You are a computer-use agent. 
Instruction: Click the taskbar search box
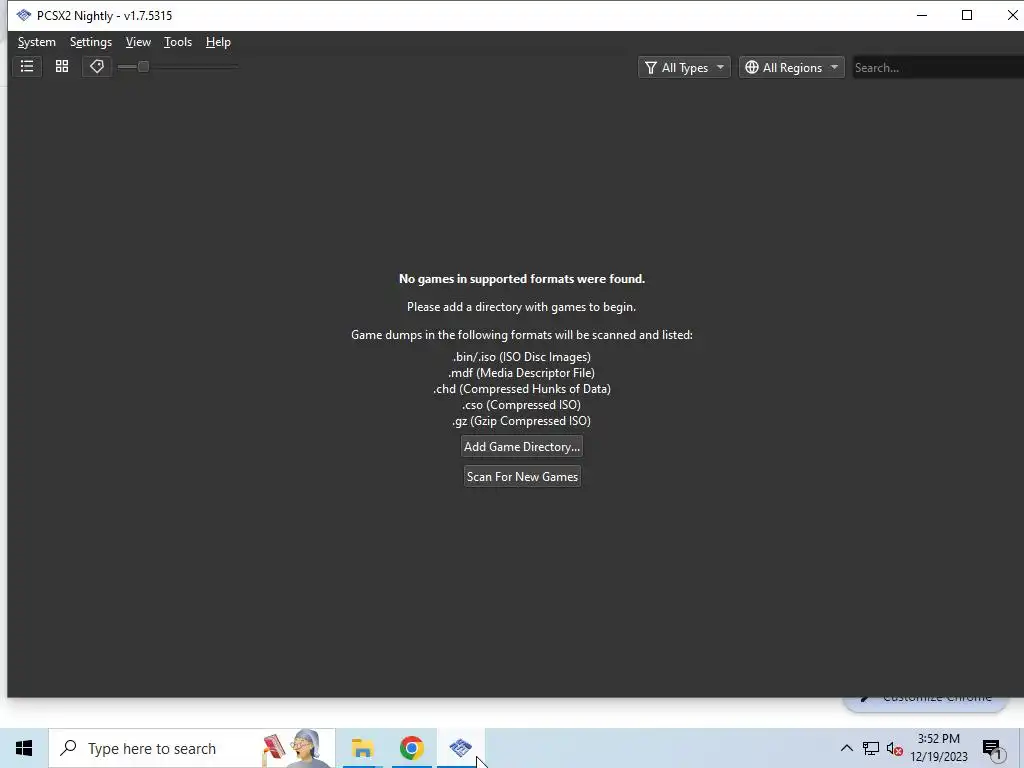(x=192, y=748)
